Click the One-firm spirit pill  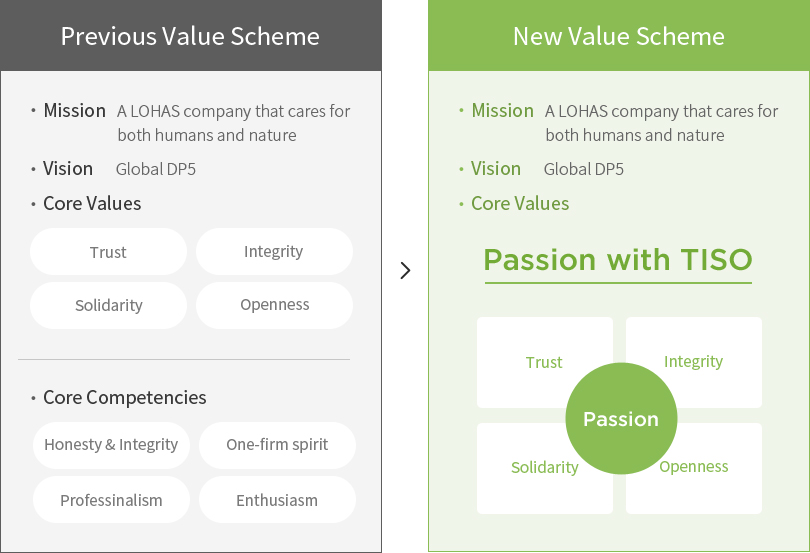coord(277,445)
